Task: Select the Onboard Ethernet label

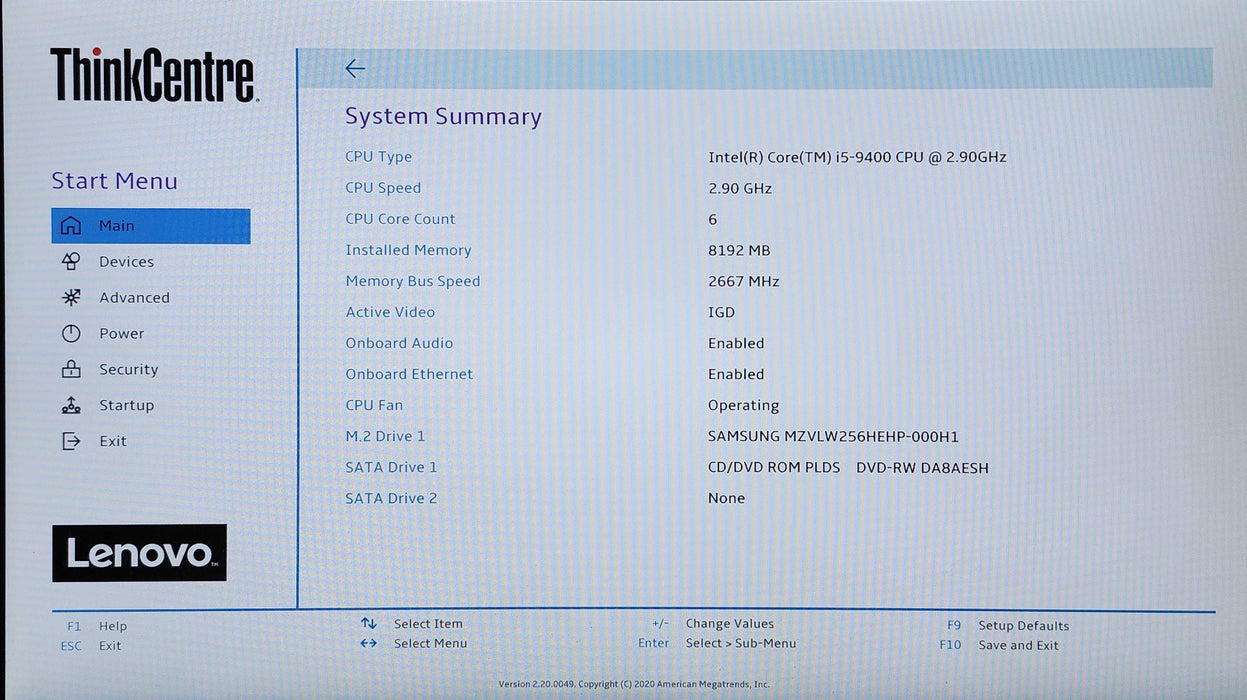Action: [x=409, y=374]
